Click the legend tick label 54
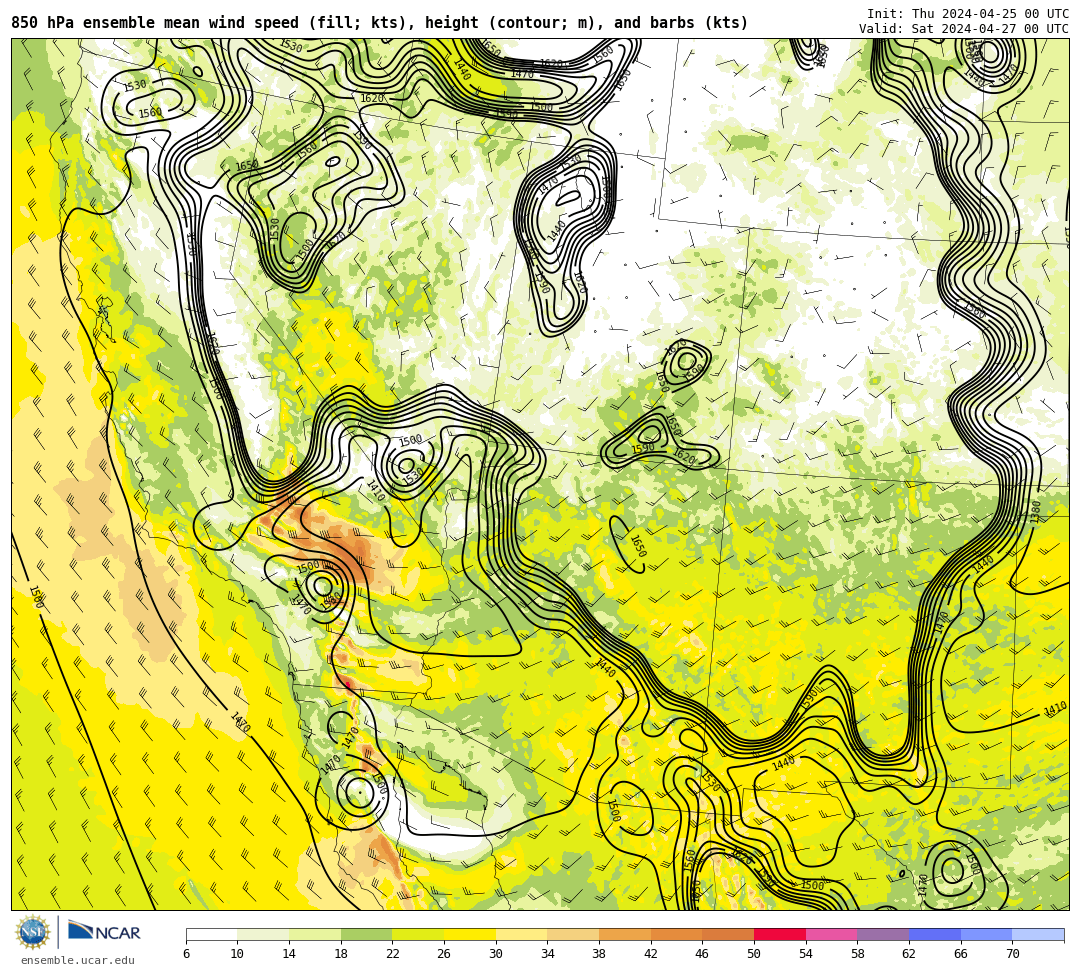Screen dimensions: 1080x973 coord(806,954)
